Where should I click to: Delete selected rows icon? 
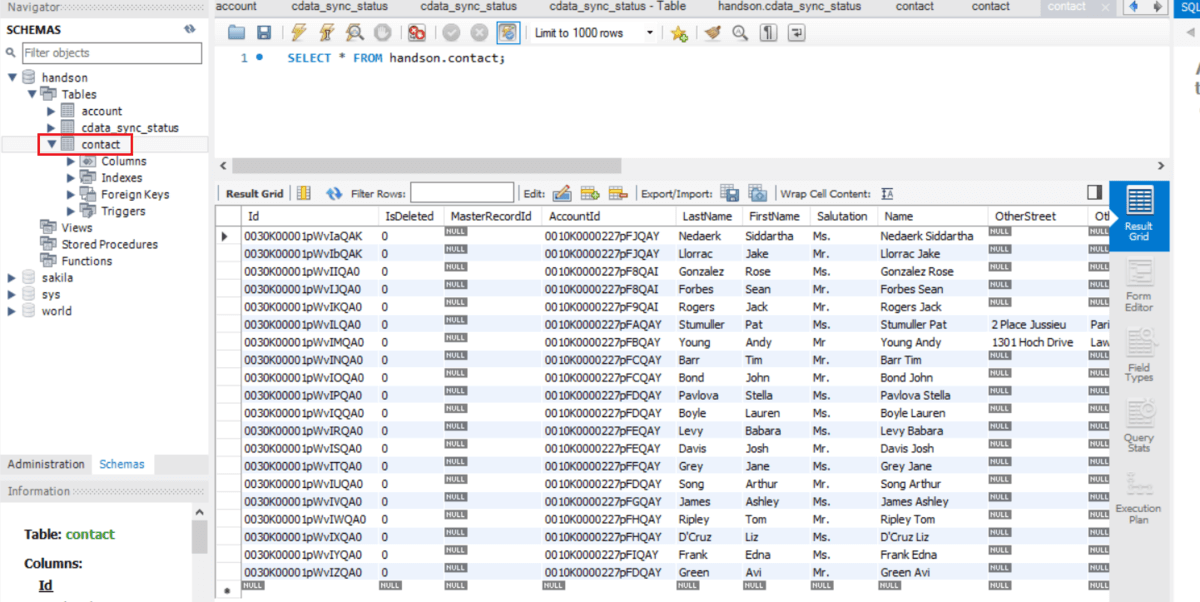tap(618, 193)
